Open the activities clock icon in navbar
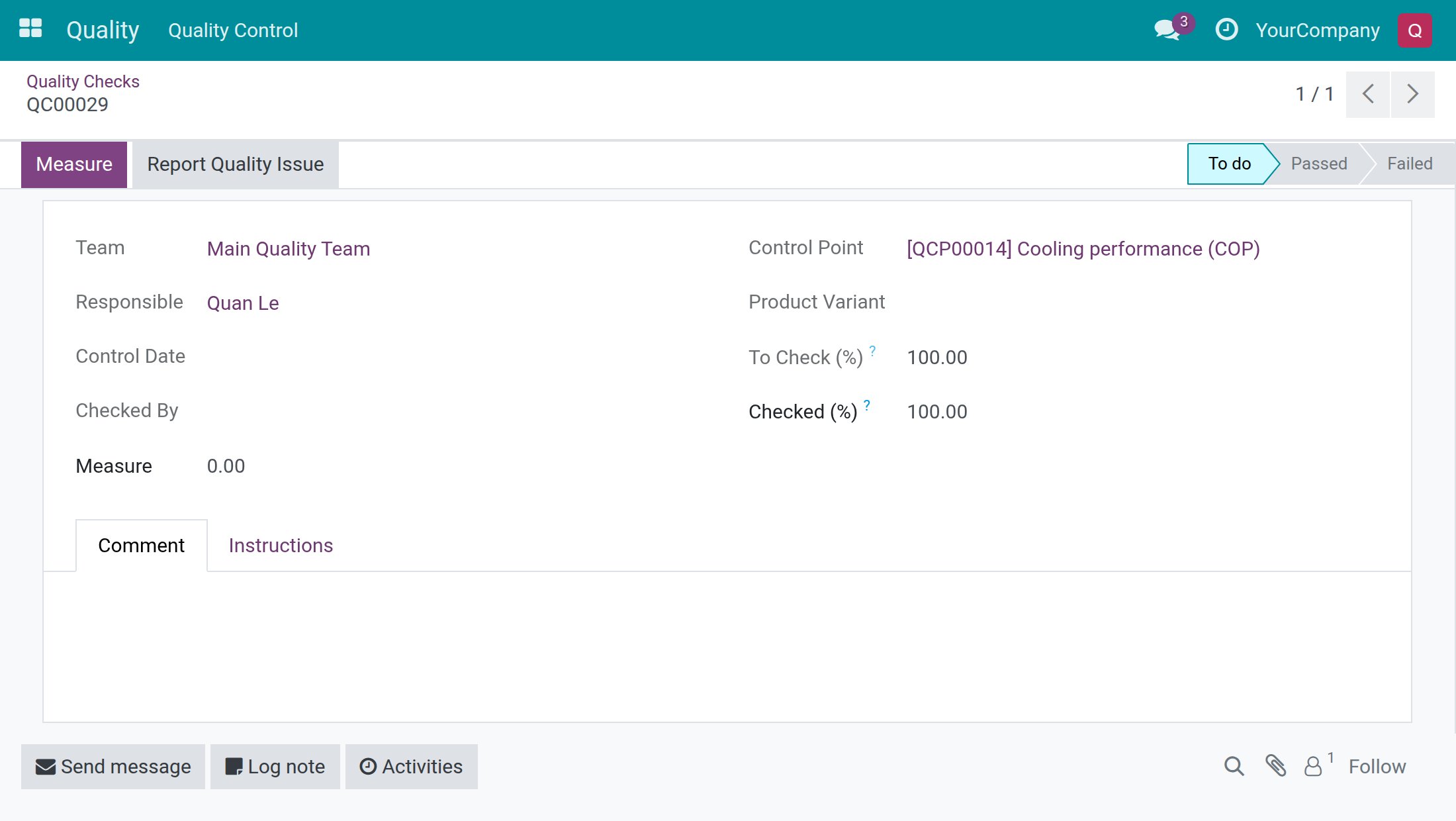The width and height of the screenshot is (1456, 821). tap(1226, 30)
